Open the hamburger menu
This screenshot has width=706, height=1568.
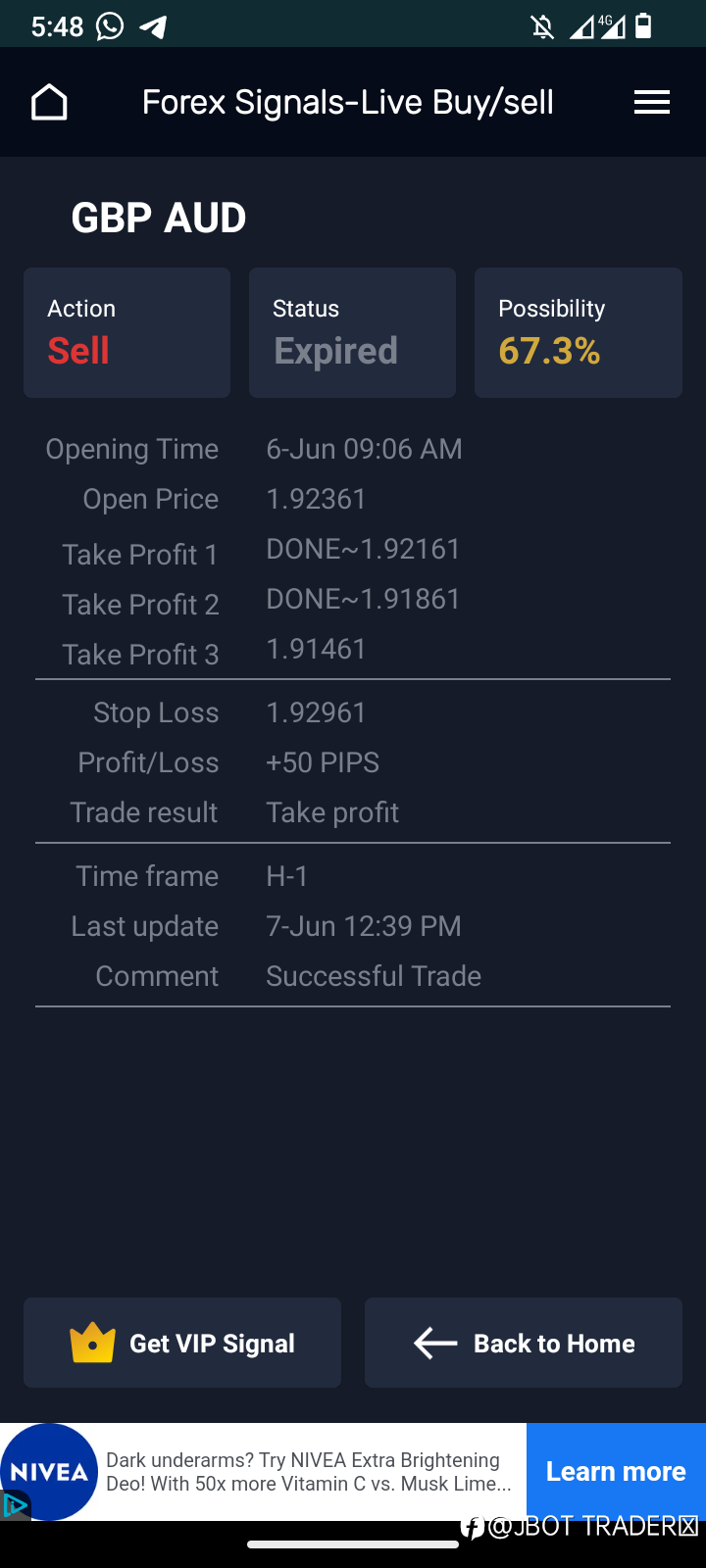coord(652,102)
